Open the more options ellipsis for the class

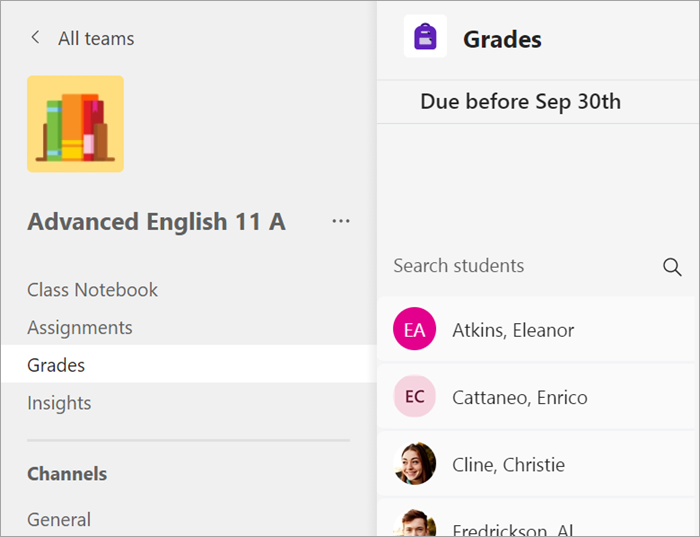(x=341, y=221)
